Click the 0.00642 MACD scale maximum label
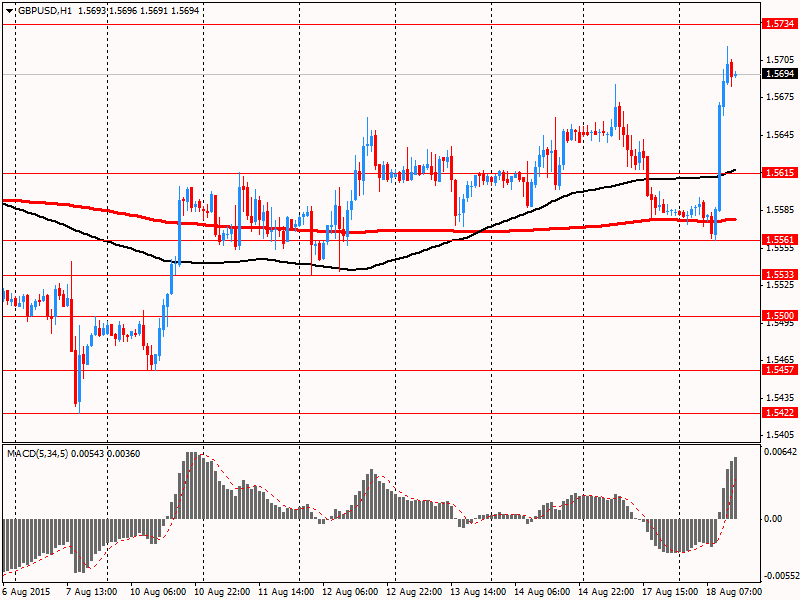Screen dimensions: 800x600 779,452
